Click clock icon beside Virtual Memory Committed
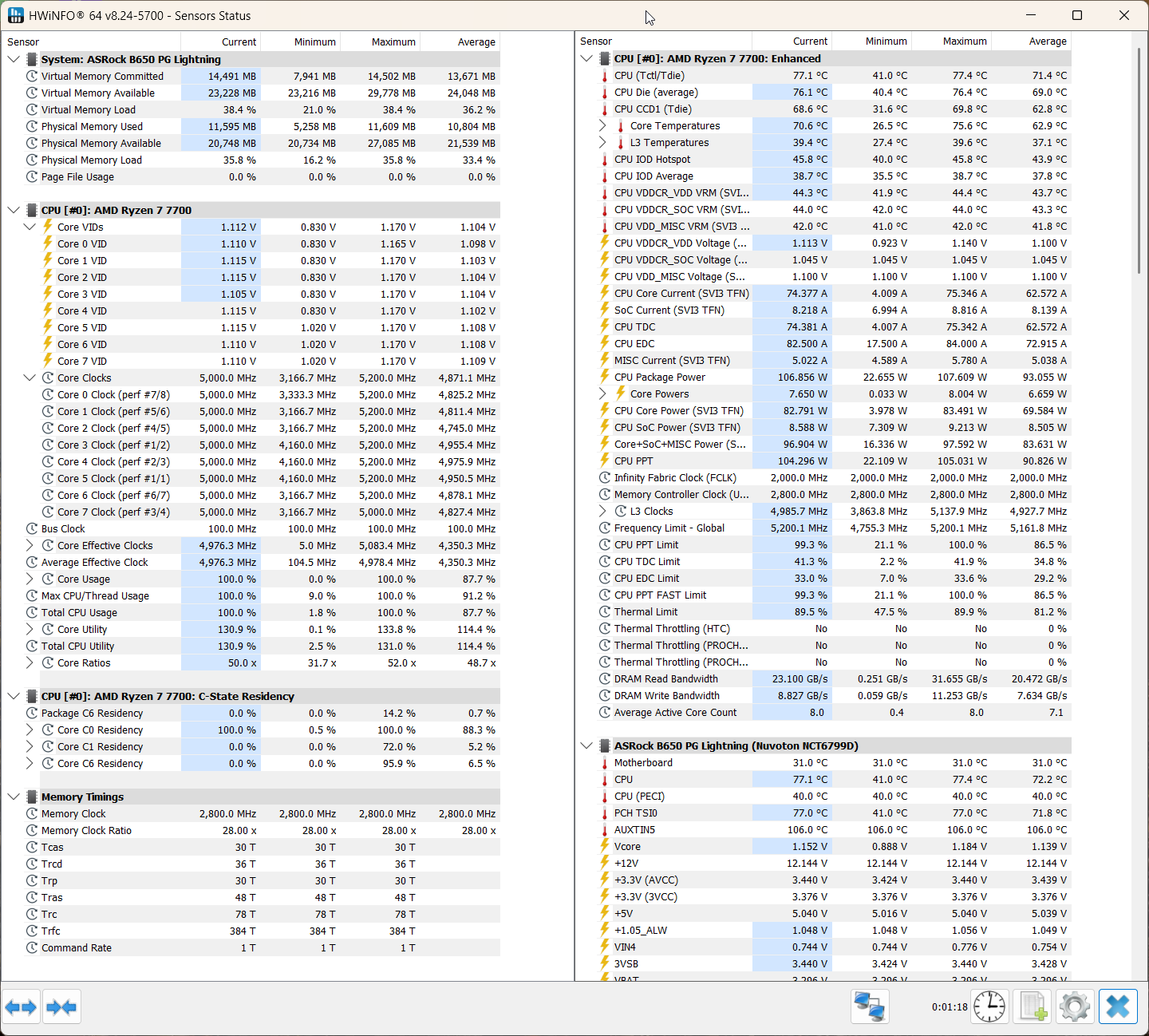The image size is (1149, 1036). point(32,76)
